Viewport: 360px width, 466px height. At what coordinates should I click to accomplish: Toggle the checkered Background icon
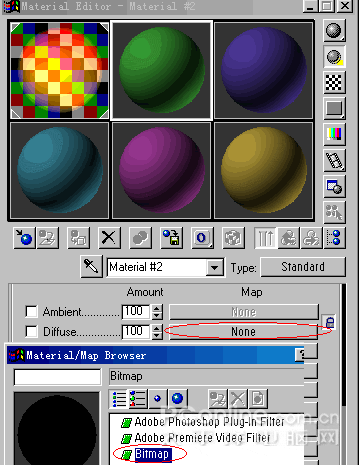coord(334,82)
